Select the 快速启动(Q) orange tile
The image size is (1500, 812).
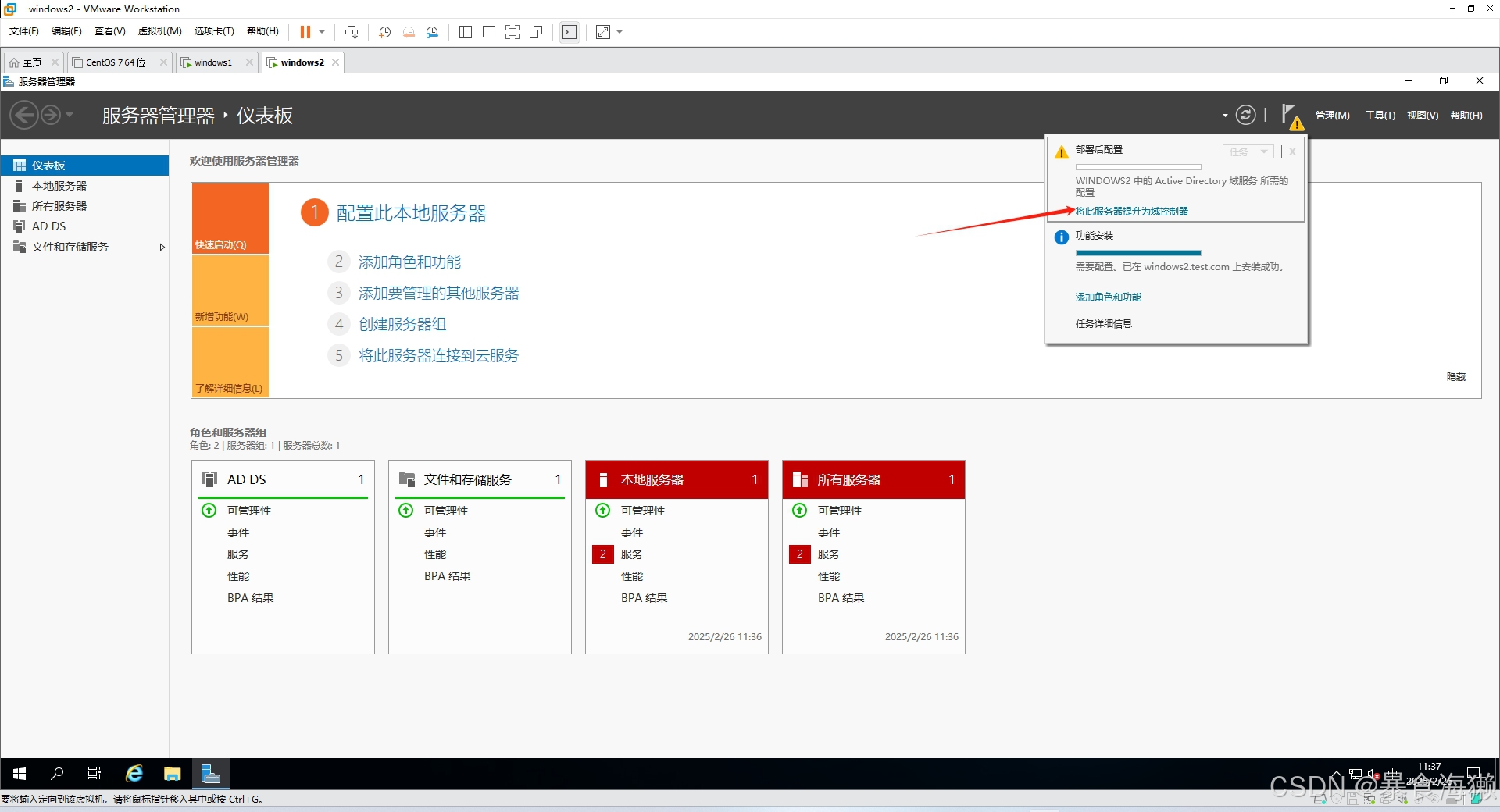pyautogui.click(x=230, y=219)
